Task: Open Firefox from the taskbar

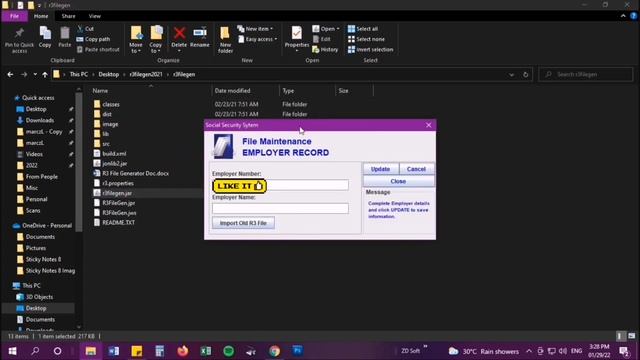Action: click(x=182, y=351)
